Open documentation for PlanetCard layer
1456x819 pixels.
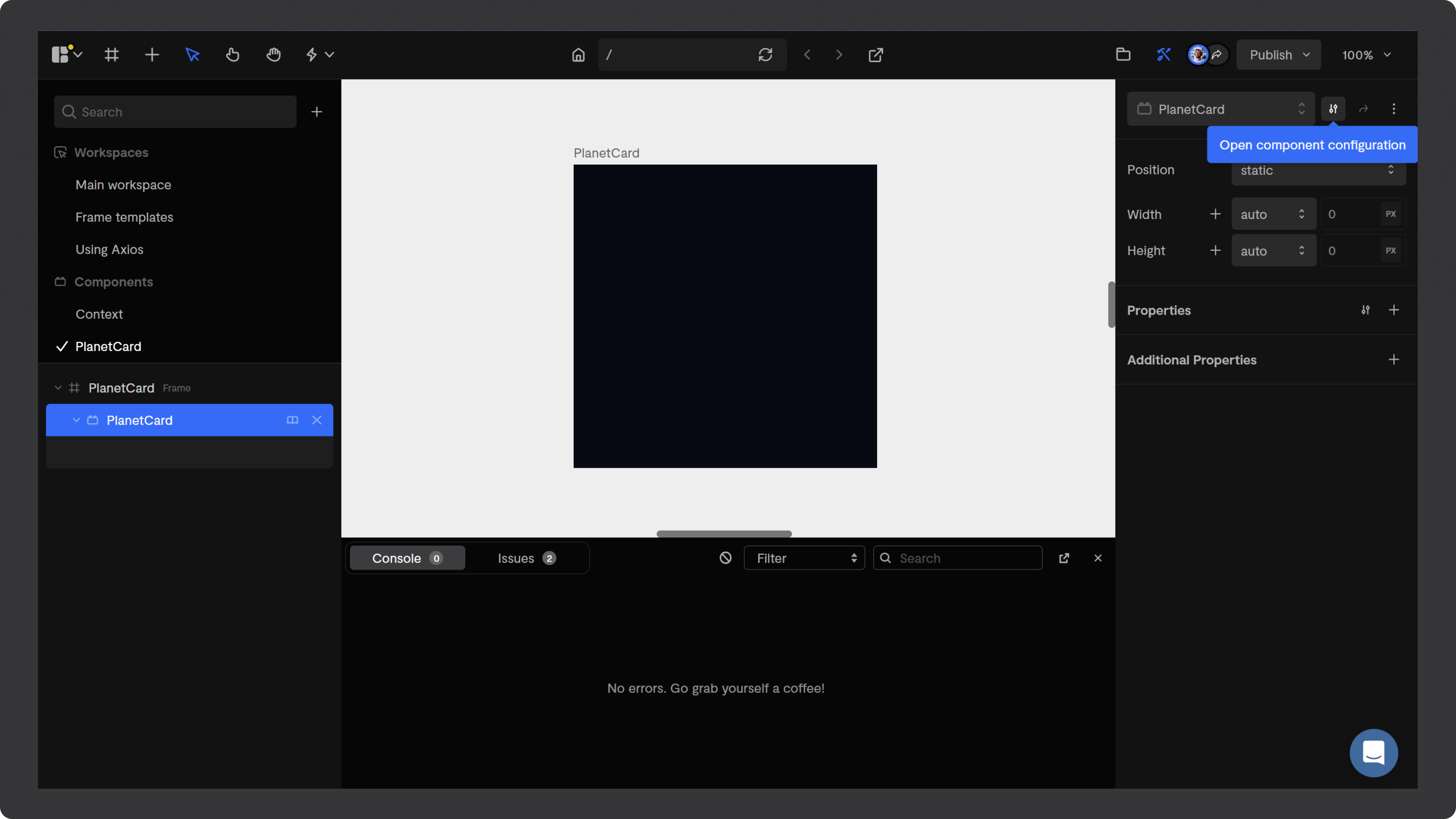click(292, 420)
